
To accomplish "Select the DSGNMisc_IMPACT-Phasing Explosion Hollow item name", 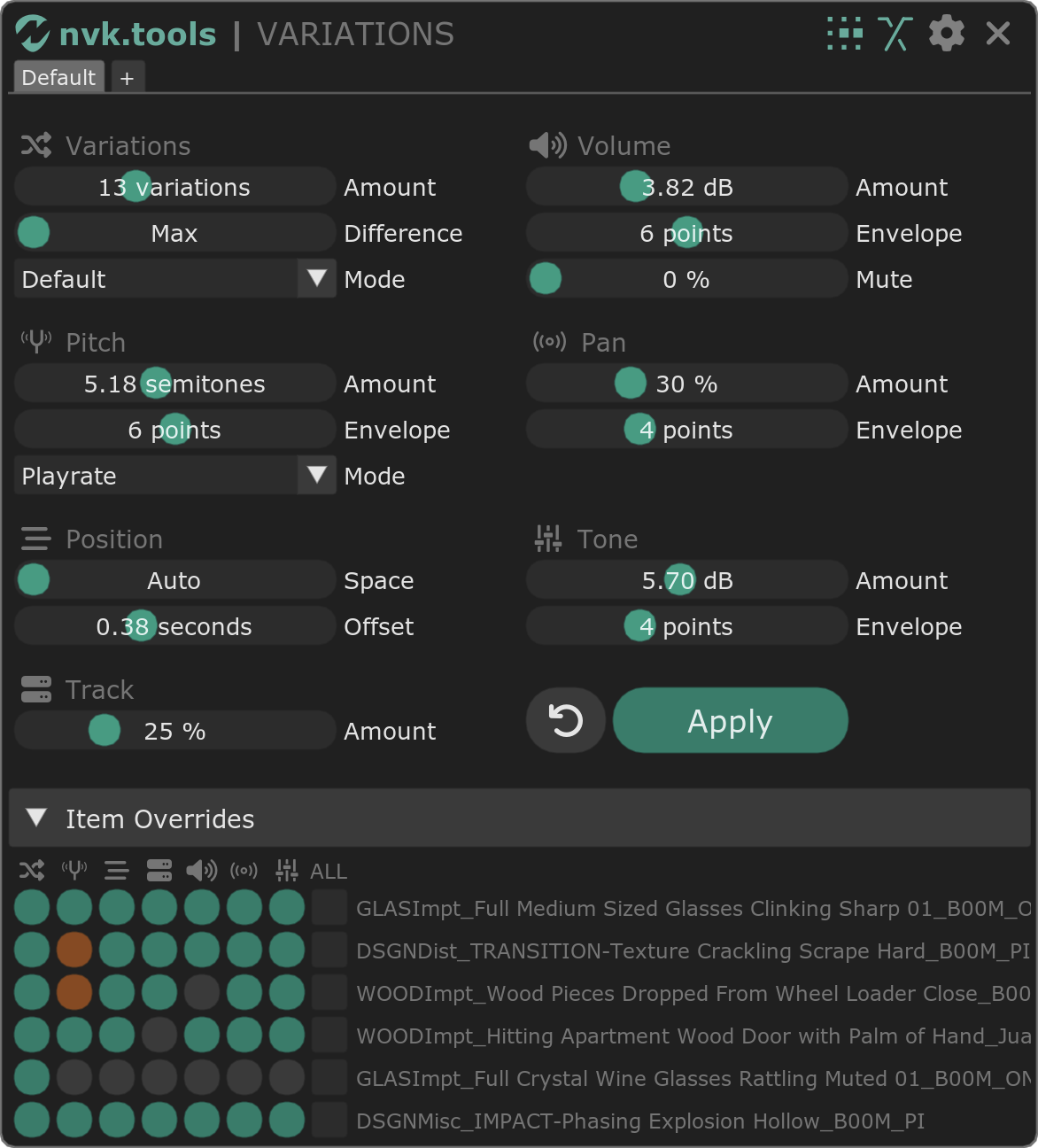I will pyautogui.click(x=639, y=1121).
